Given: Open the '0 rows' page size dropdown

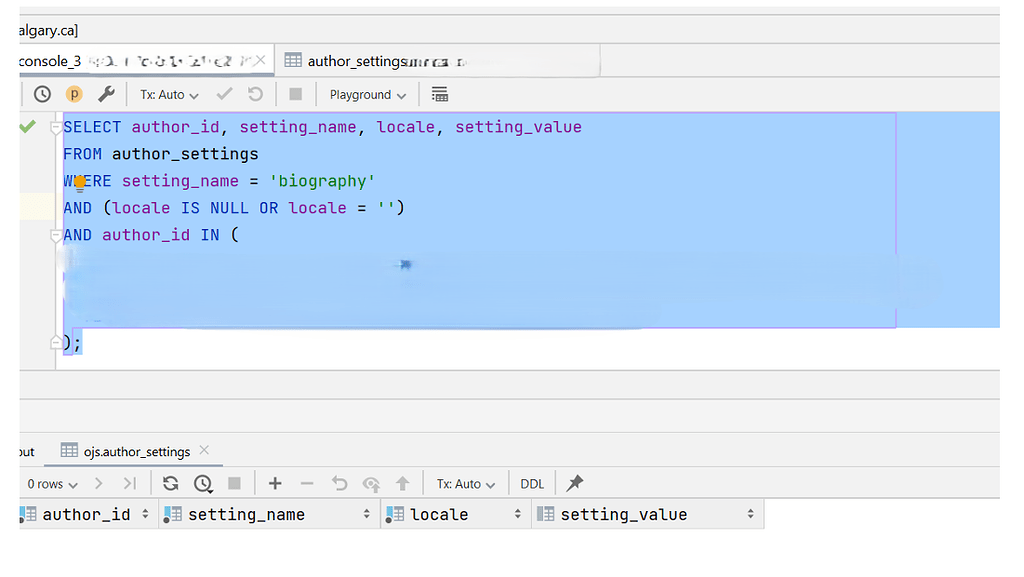Looking at the screenshot, I should tap(52, 483).
